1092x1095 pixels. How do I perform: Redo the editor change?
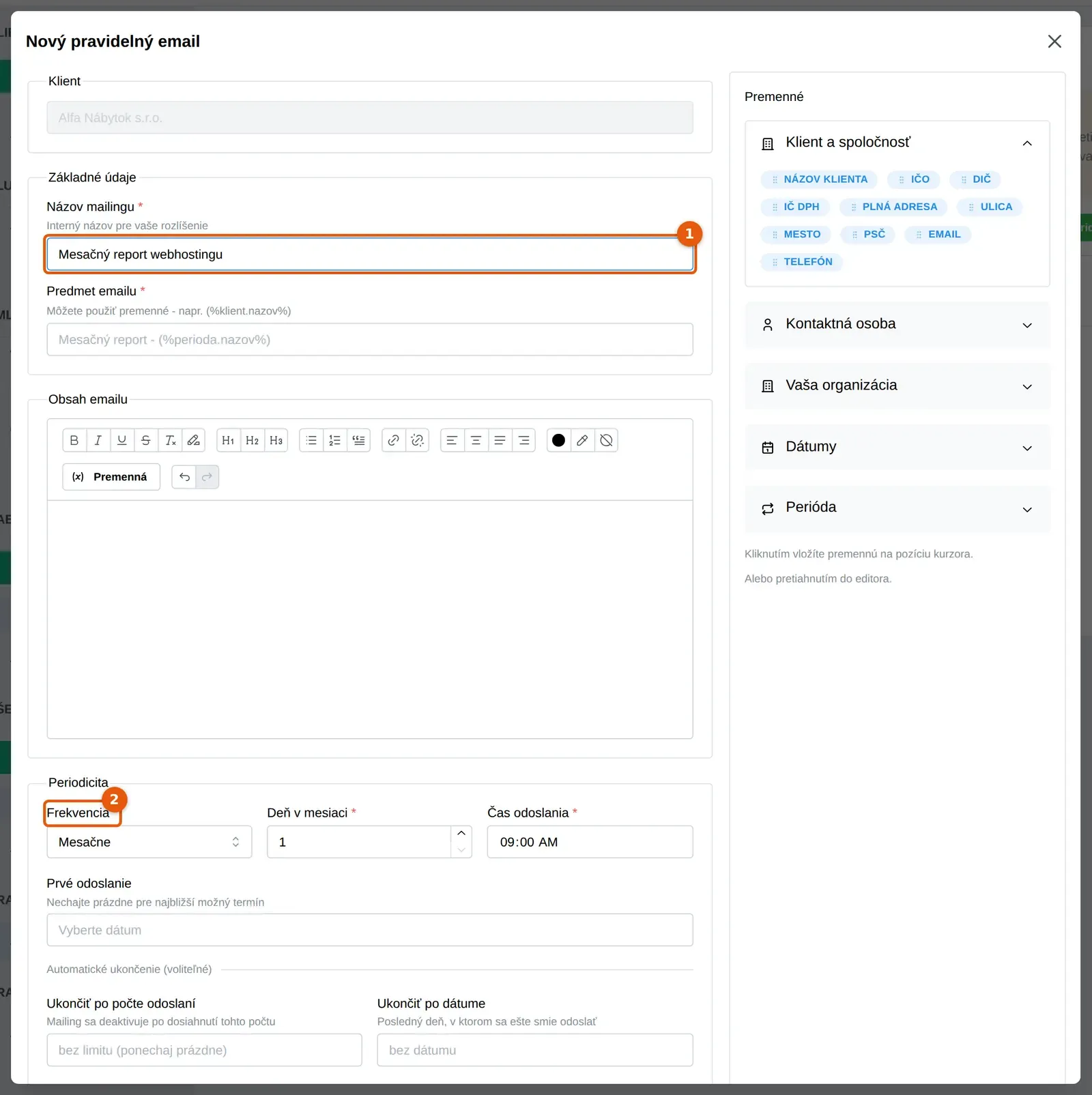coord(207,477)
